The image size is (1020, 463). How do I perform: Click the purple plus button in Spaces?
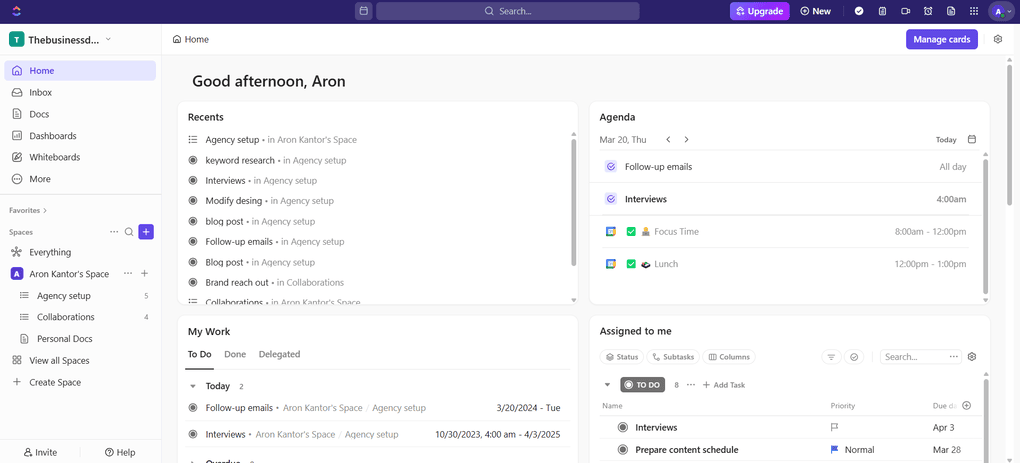point(146,232)
